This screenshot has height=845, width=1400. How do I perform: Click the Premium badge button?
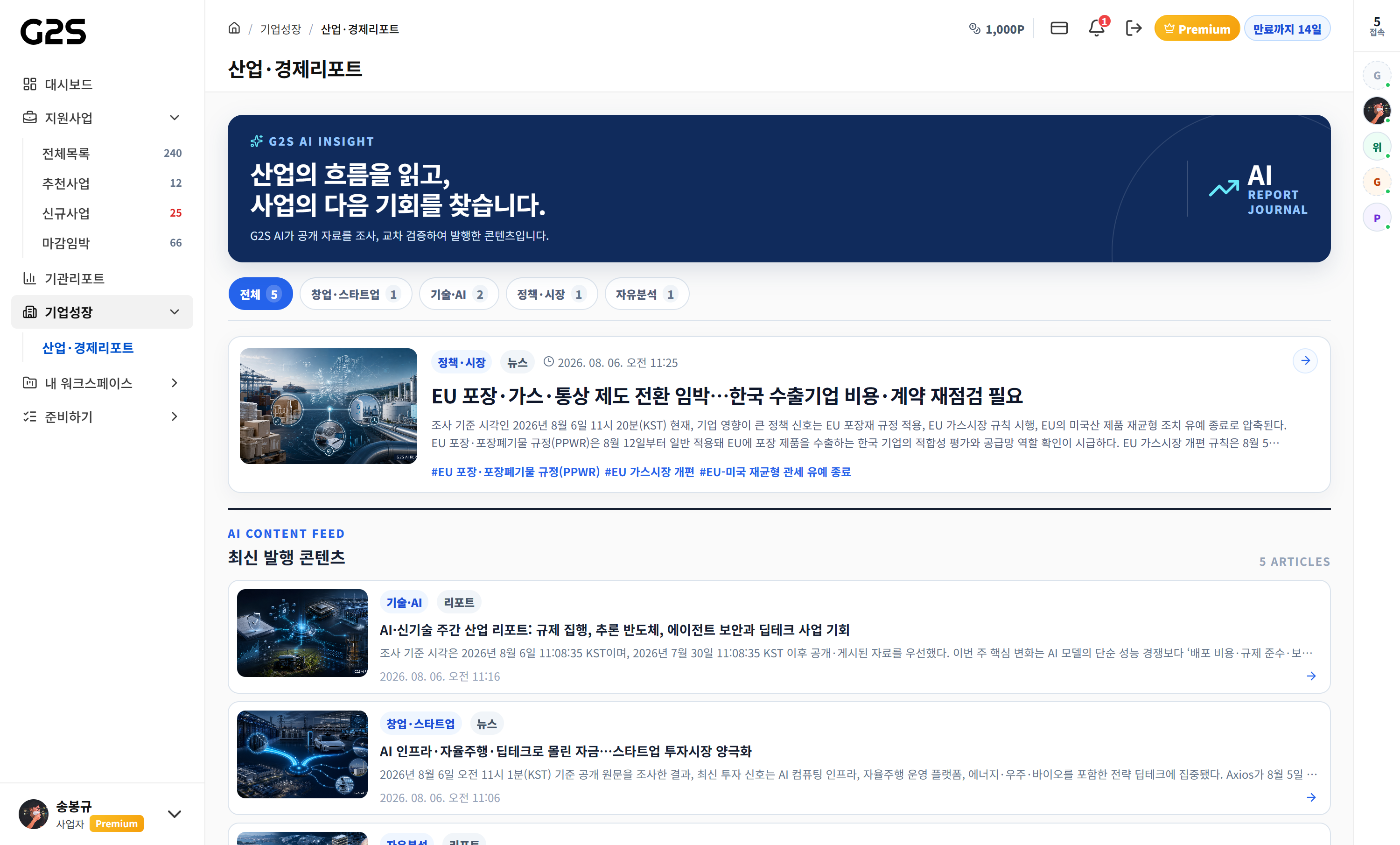(1196, 28)
